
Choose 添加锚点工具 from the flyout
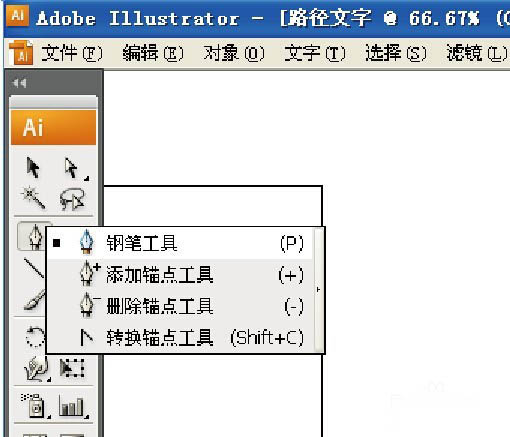180,275
